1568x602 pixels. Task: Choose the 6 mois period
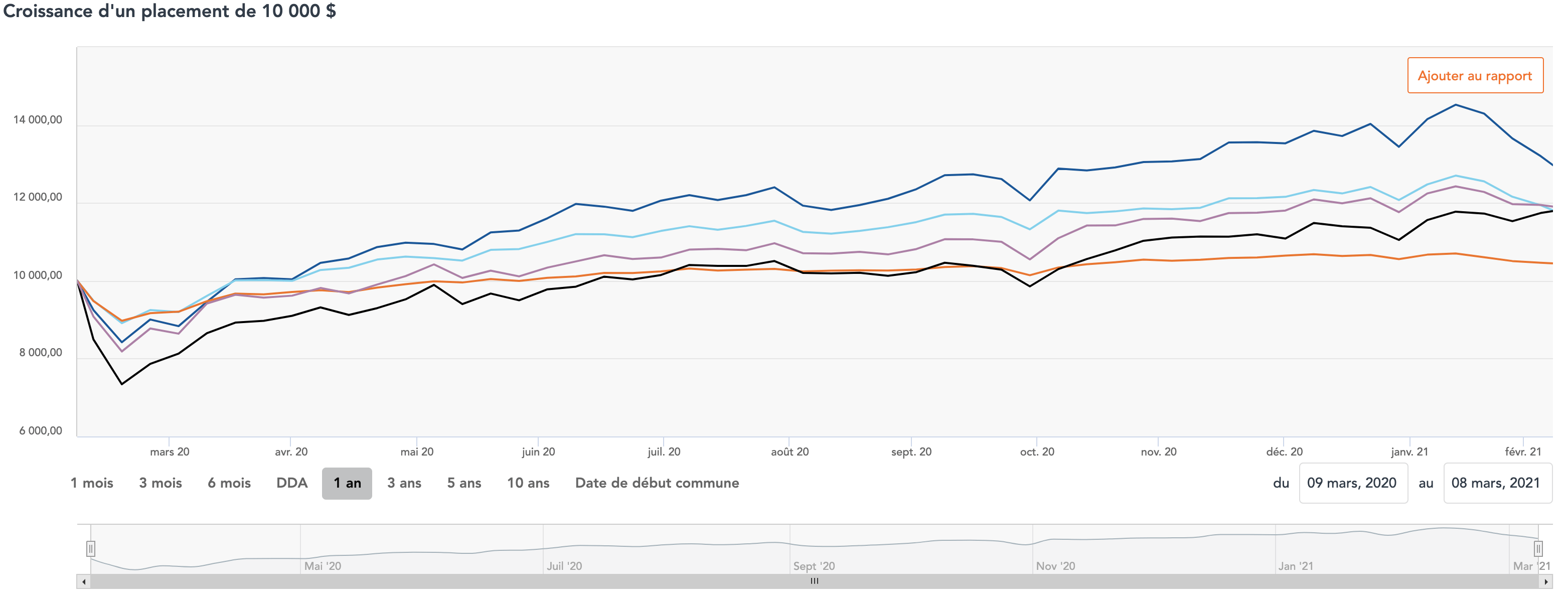click(x=229, y=483)
